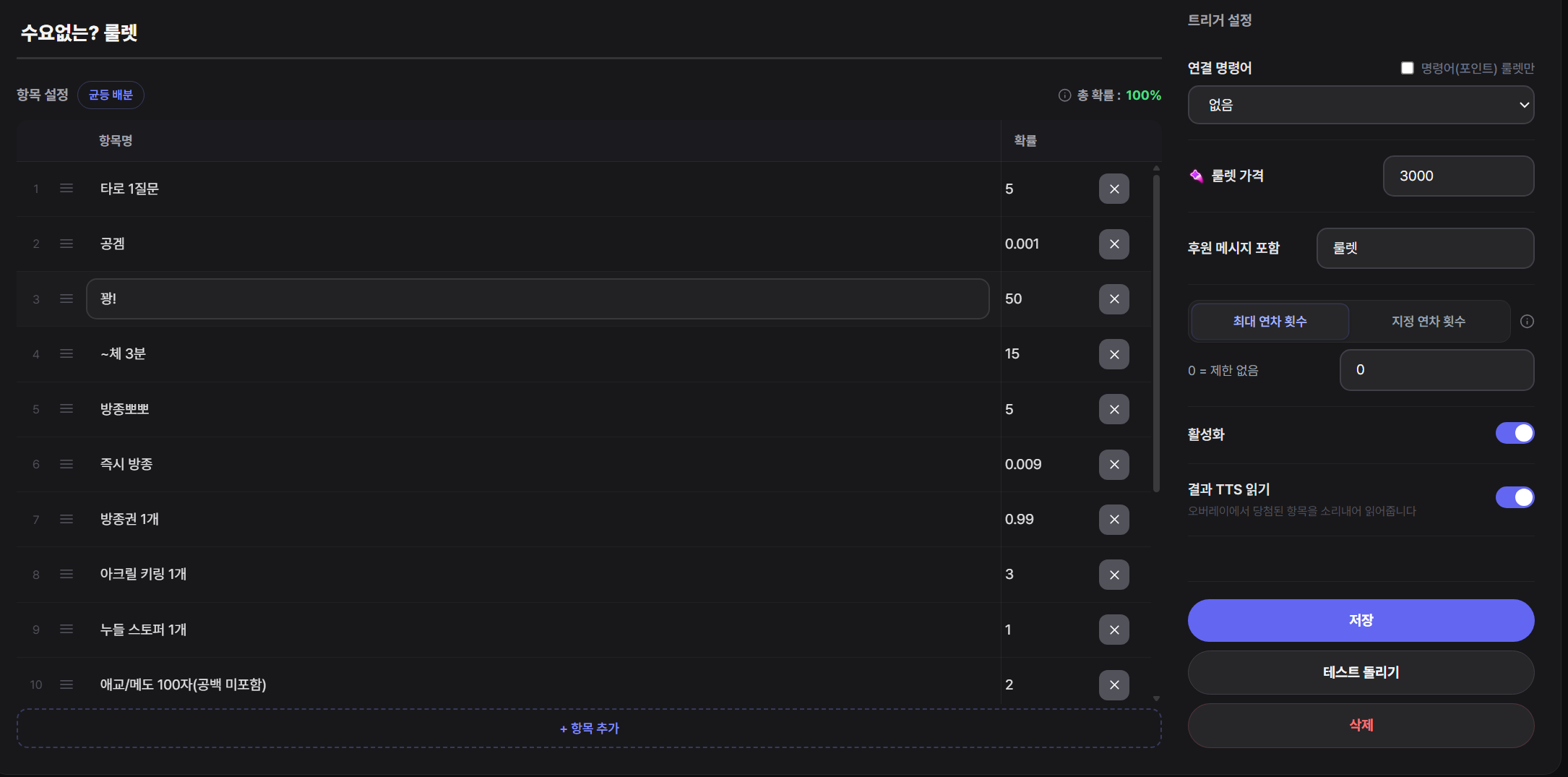Delete the 공겜 row

coord(1113,244)
